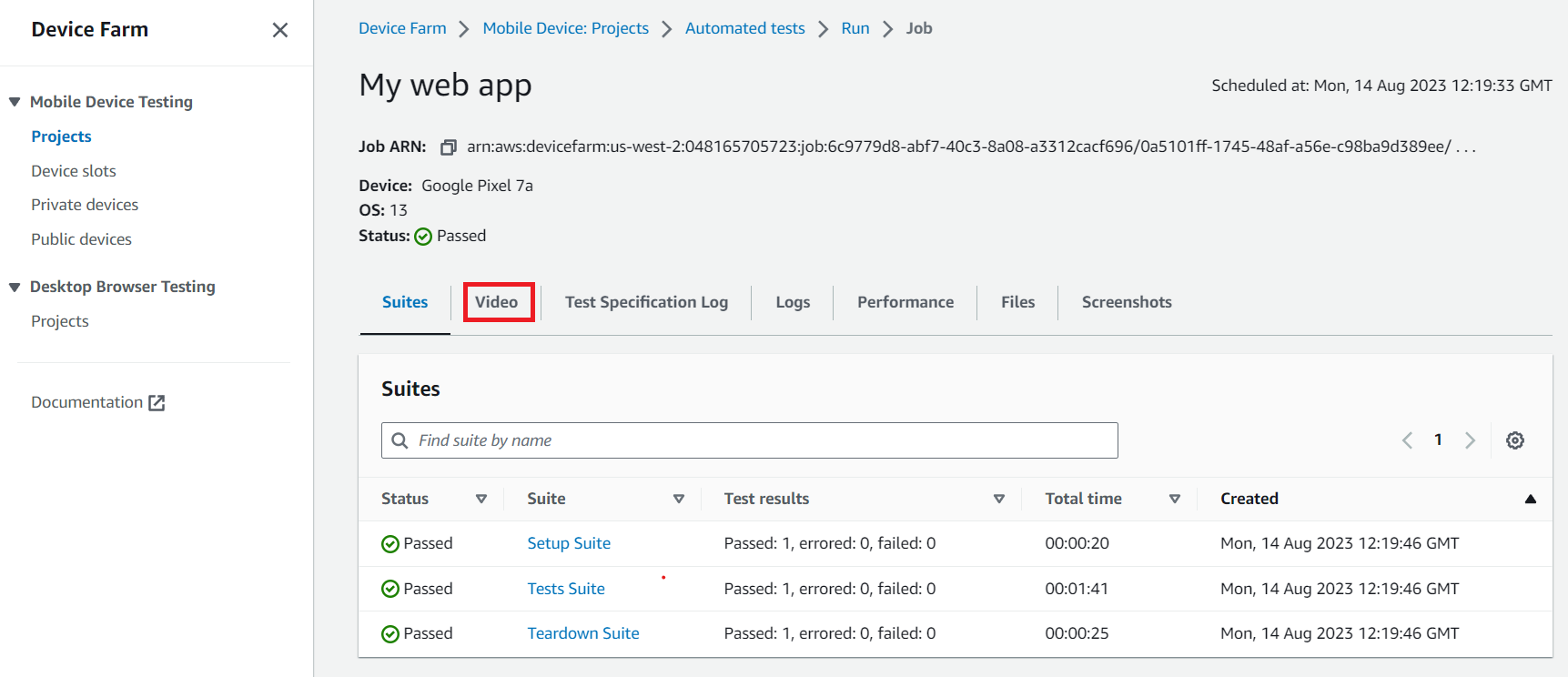Sort by Status column arrow
The width and height of the screenshot is (1568, 677).
tap(481, 499)
